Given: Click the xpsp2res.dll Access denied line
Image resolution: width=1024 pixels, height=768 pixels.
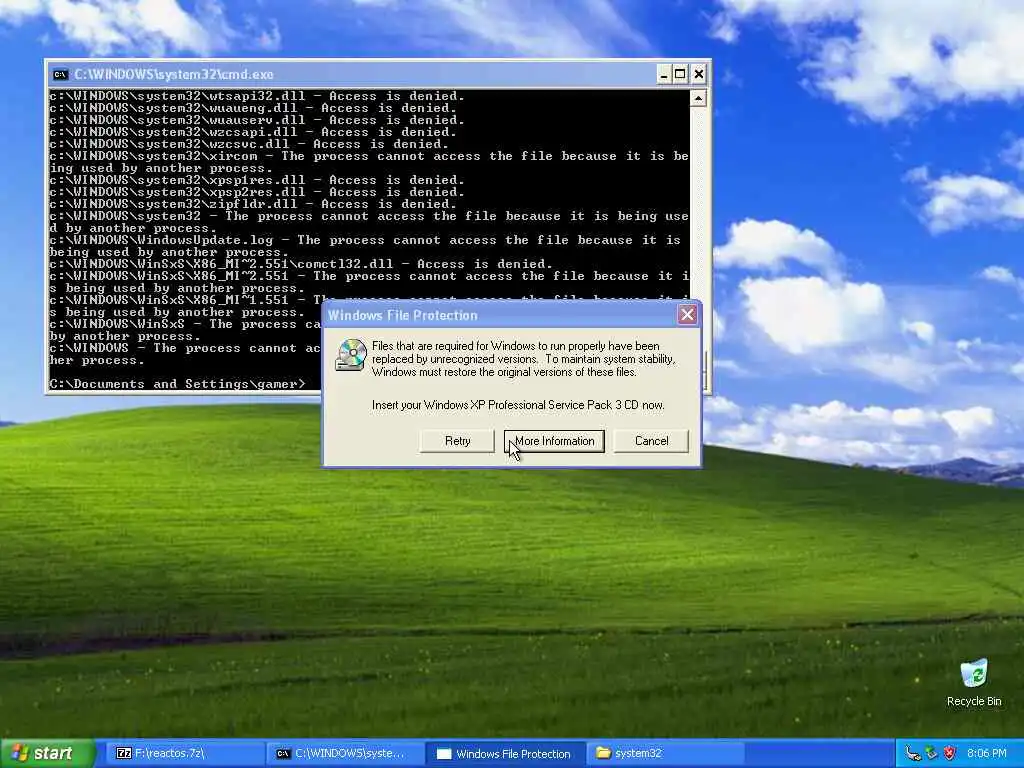Looking at the screenshot, I should pos(257,192).
